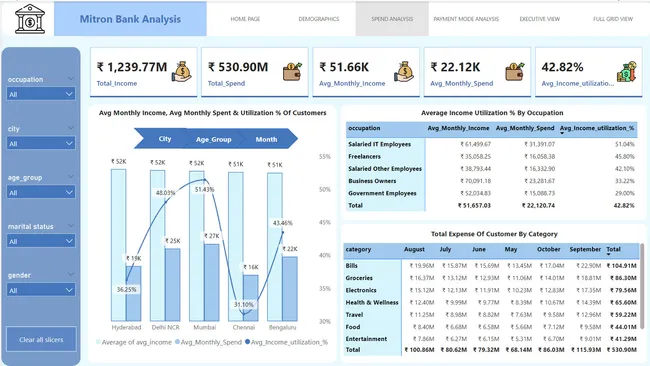650x366 pixels.
Task: Click the sort arrow under Avg_Income_utilization_% header
Action: [x=563, y=133]
